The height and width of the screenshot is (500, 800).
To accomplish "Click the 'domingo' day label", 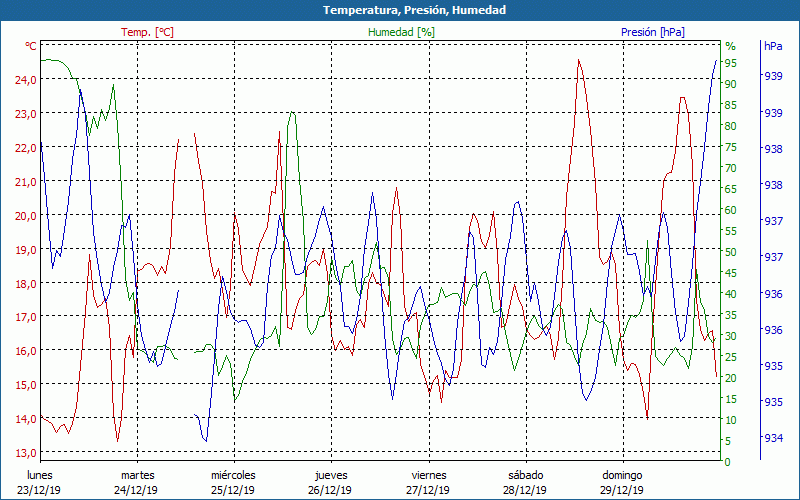I will point(622,476).
